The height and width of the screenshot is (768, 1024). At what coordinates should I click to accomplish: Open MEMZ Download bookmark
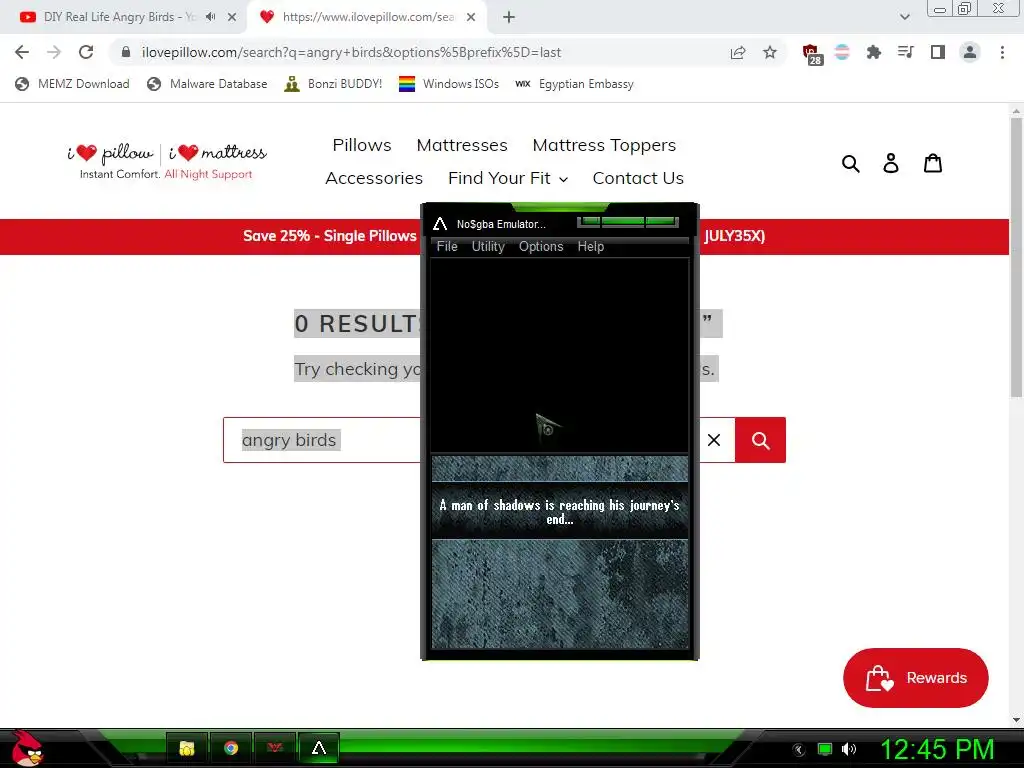coord(72,84)
